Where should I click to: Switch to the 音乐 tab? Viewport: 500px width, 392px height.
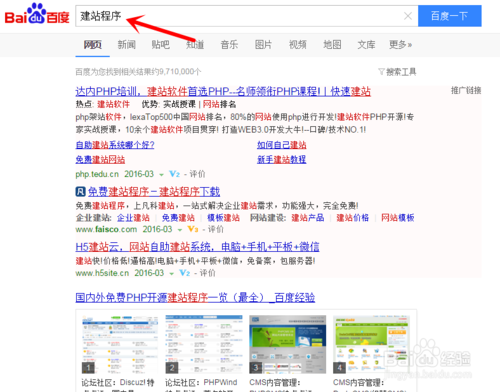[x=229, y=44]
